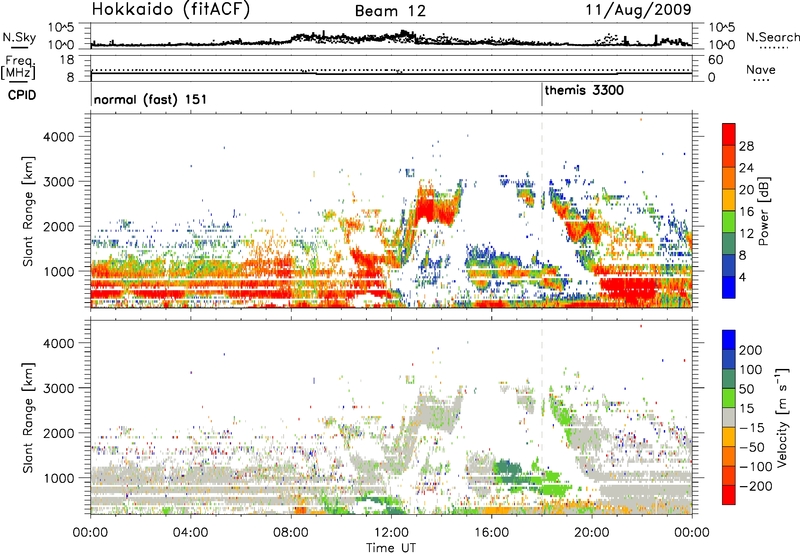Click the 'Velocity [m s-1]' colorbar label
The height and width of the screenshot is (554, 800).
[x=782, y=417]
